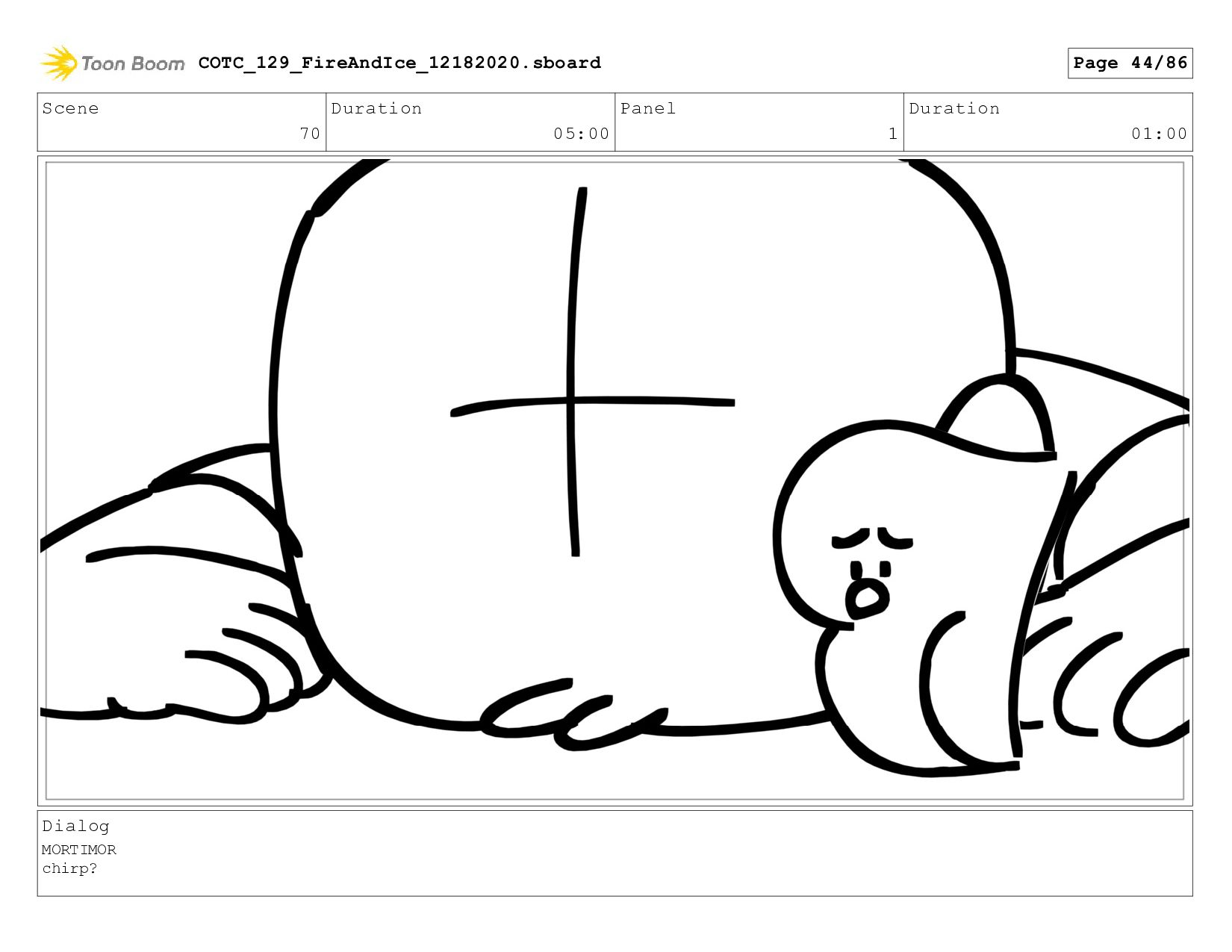Screen dimensions: 1232x952
Task: Click the Scene label
Action: (x=70, y=108)
